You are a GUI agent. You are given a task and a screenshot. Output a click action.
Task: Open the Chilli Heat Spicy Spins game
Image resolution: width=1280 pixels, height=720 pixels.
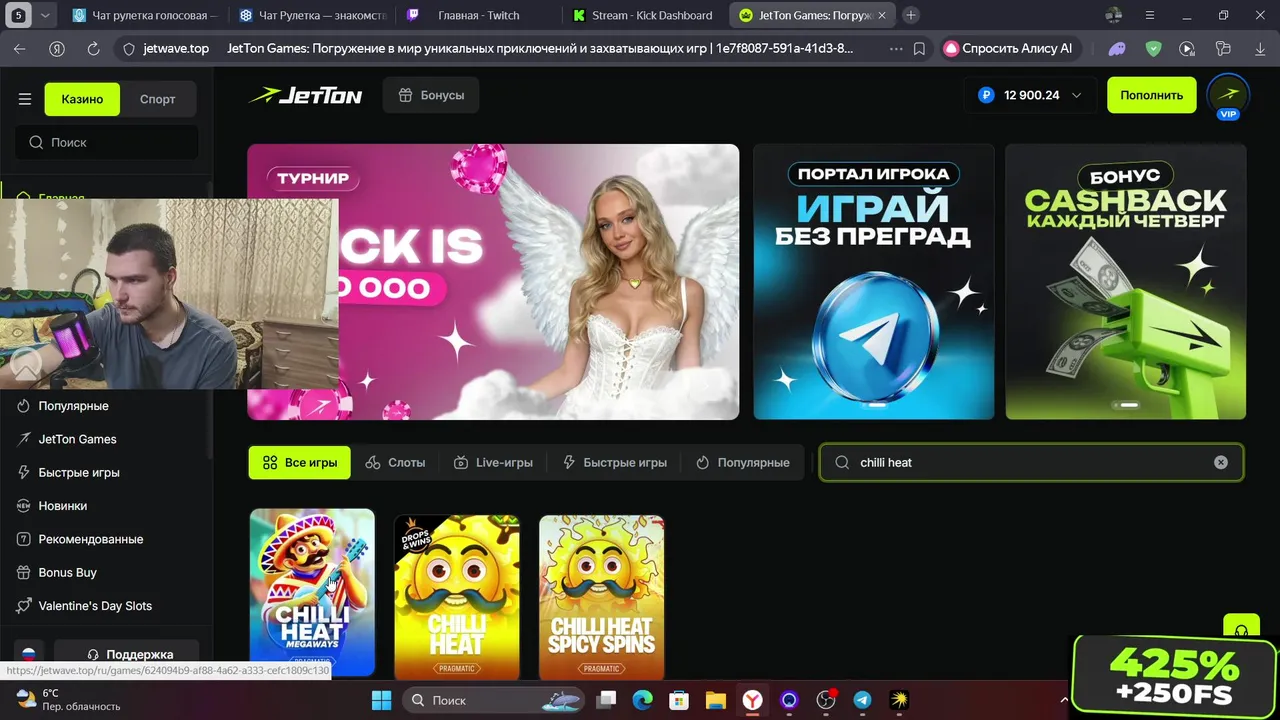(x=601, y=597)
